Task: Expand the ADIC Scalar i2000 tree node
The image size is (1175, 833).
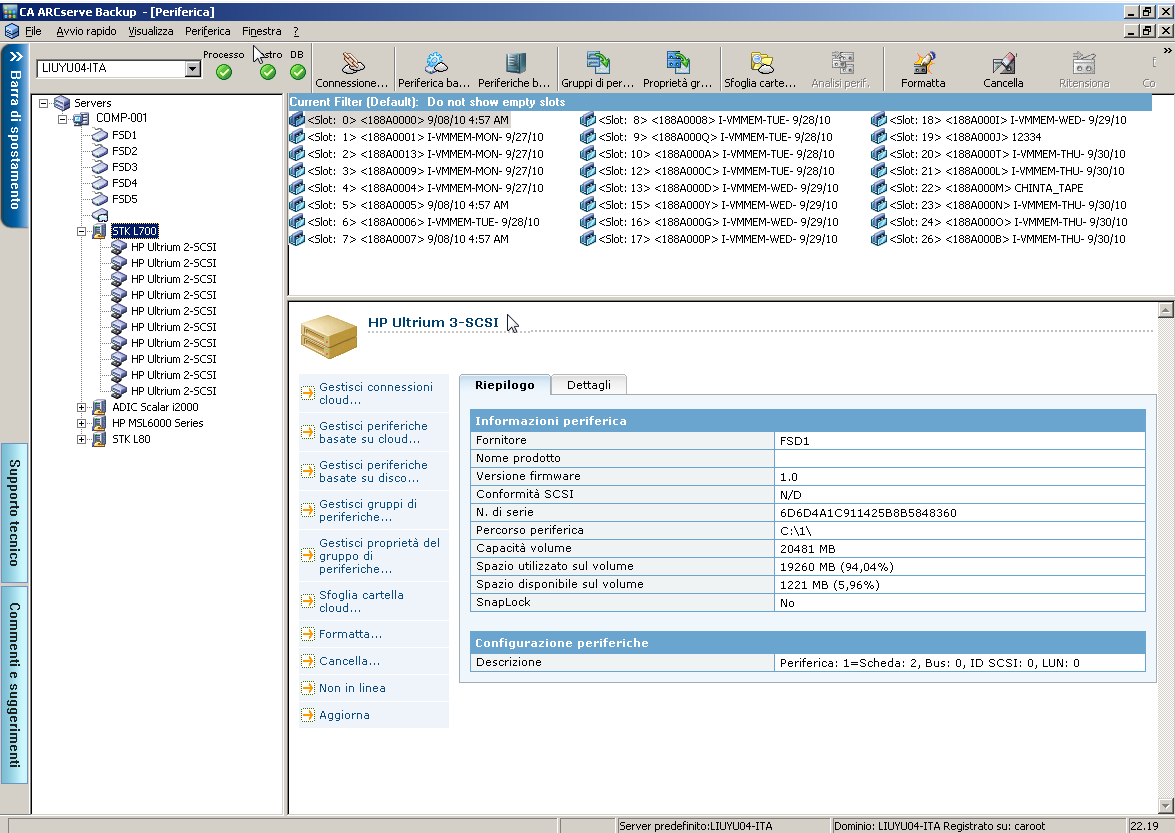Action: [82, 407]
